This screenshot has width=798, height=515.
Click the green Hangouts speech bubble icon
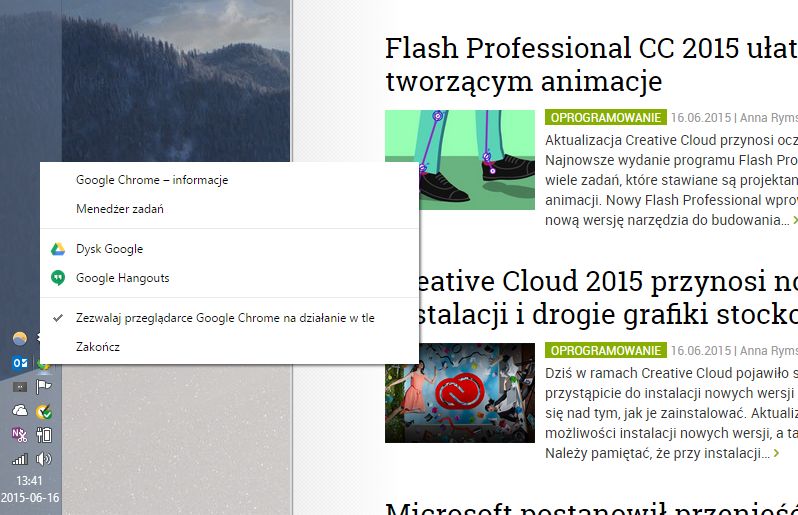pyautogui.click(x=58, y=278)
